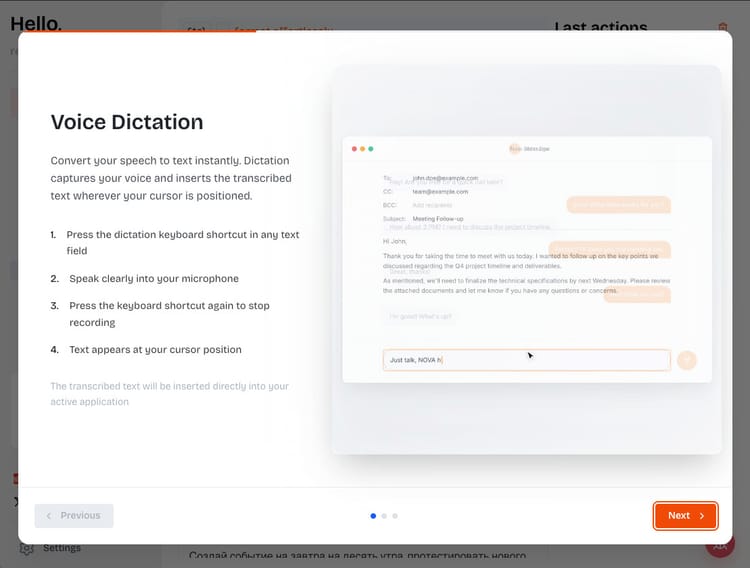Select the first pagination dot

pyautogui.click(x=373, y=516)
